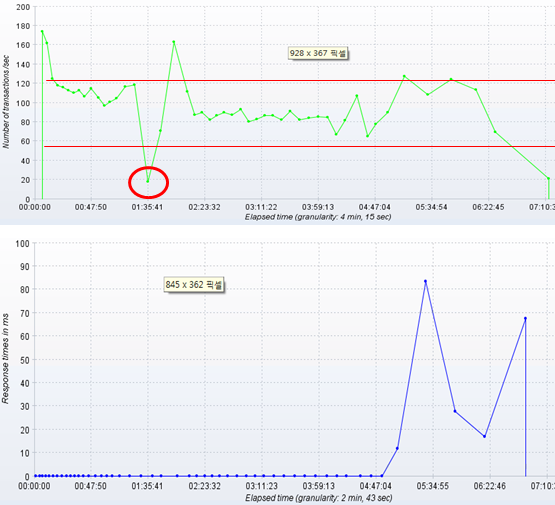555x505 pixels.
Task: Click the 03:11:23 tick on response chart
Action: coord(262,486)
